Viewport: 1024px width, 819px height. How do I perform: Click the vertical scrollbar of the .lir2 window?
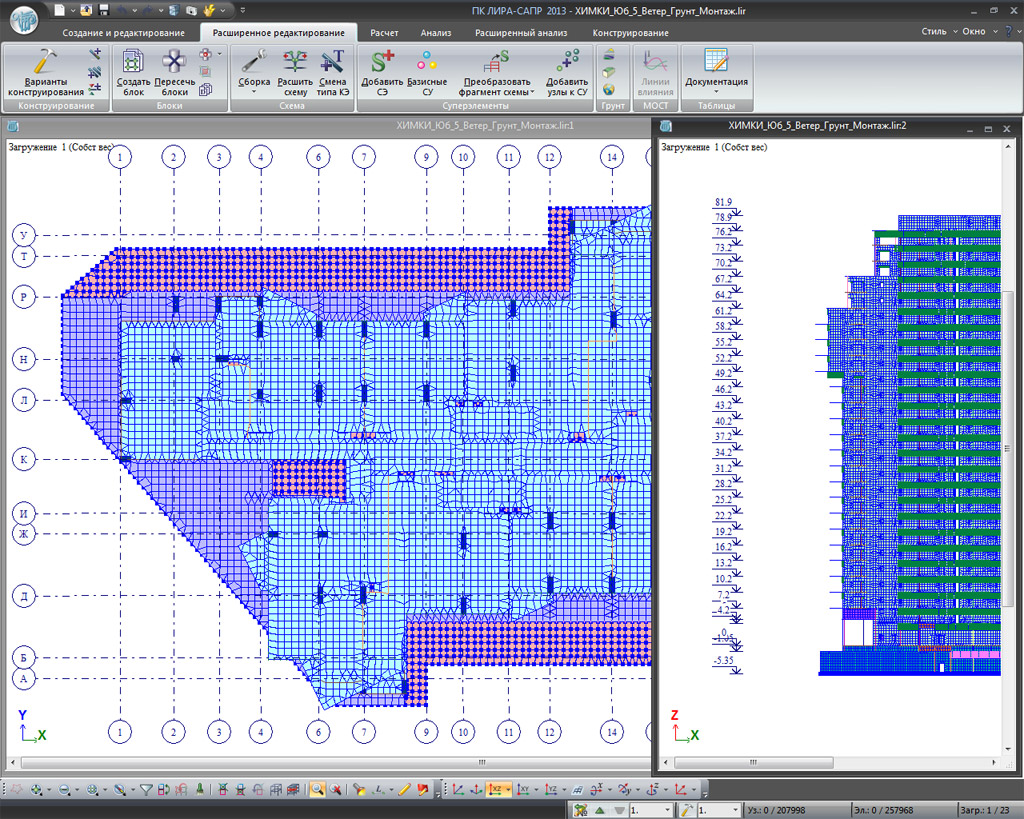(1007, 450)
